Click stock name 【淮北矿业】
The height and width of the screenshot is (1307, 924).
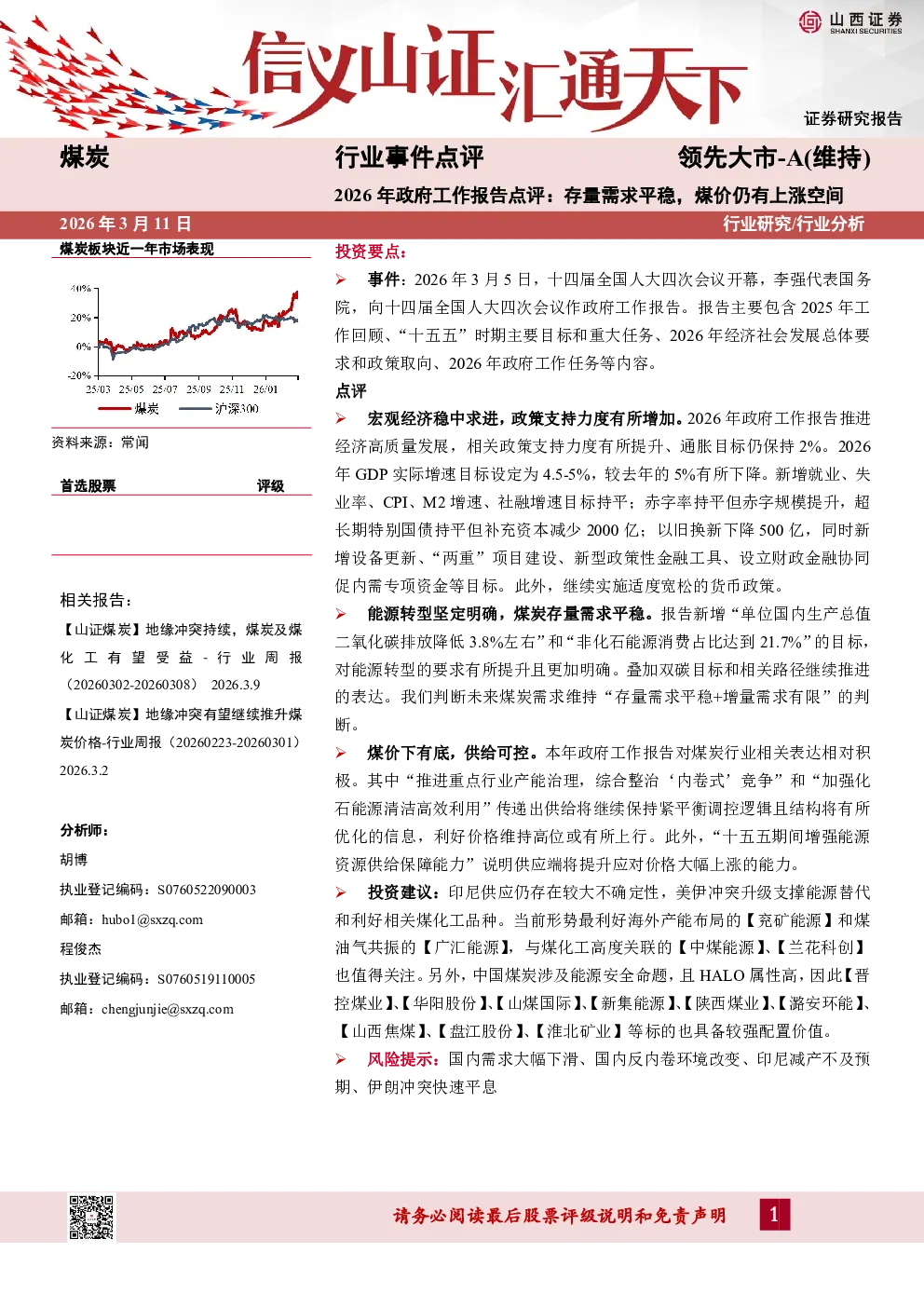[578, 1031]
